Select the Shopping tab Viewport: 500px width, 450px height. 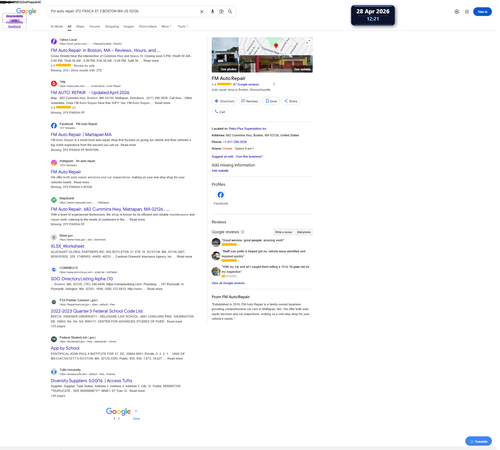click(x=112, y=26)
